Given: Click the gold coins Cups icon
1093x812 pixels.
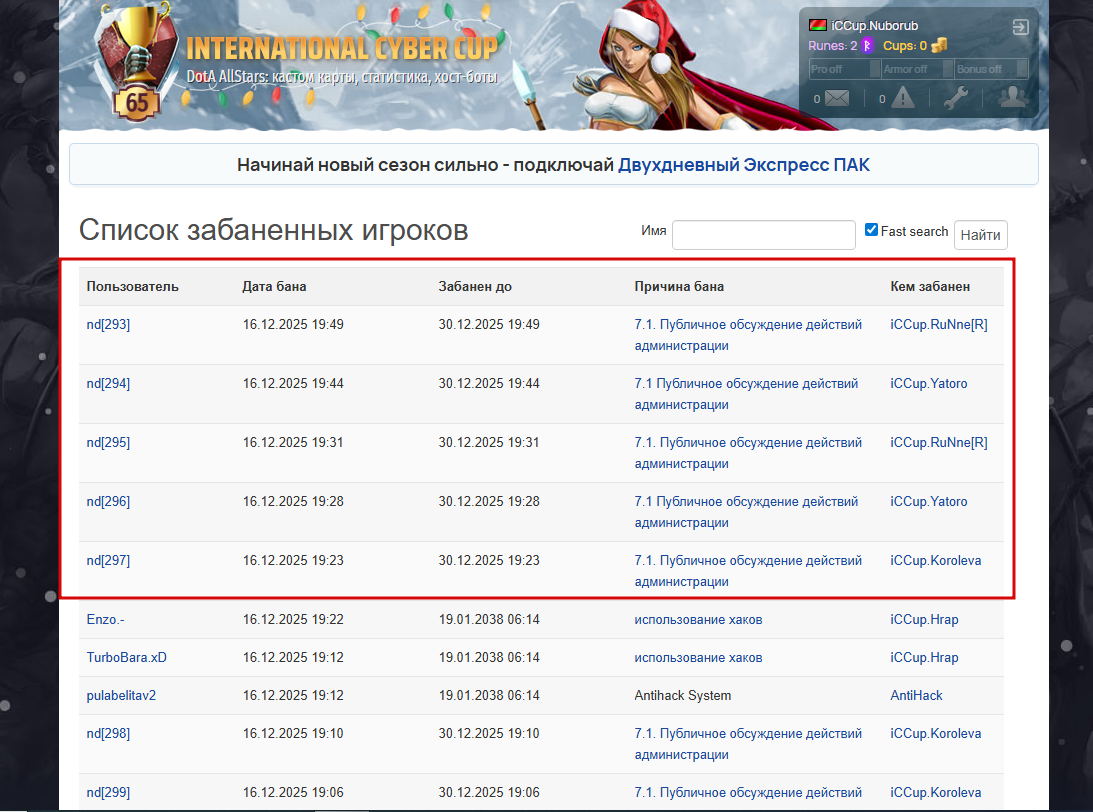Looking at the screenshot, I should pyautogui.click(x=939, y=46).
